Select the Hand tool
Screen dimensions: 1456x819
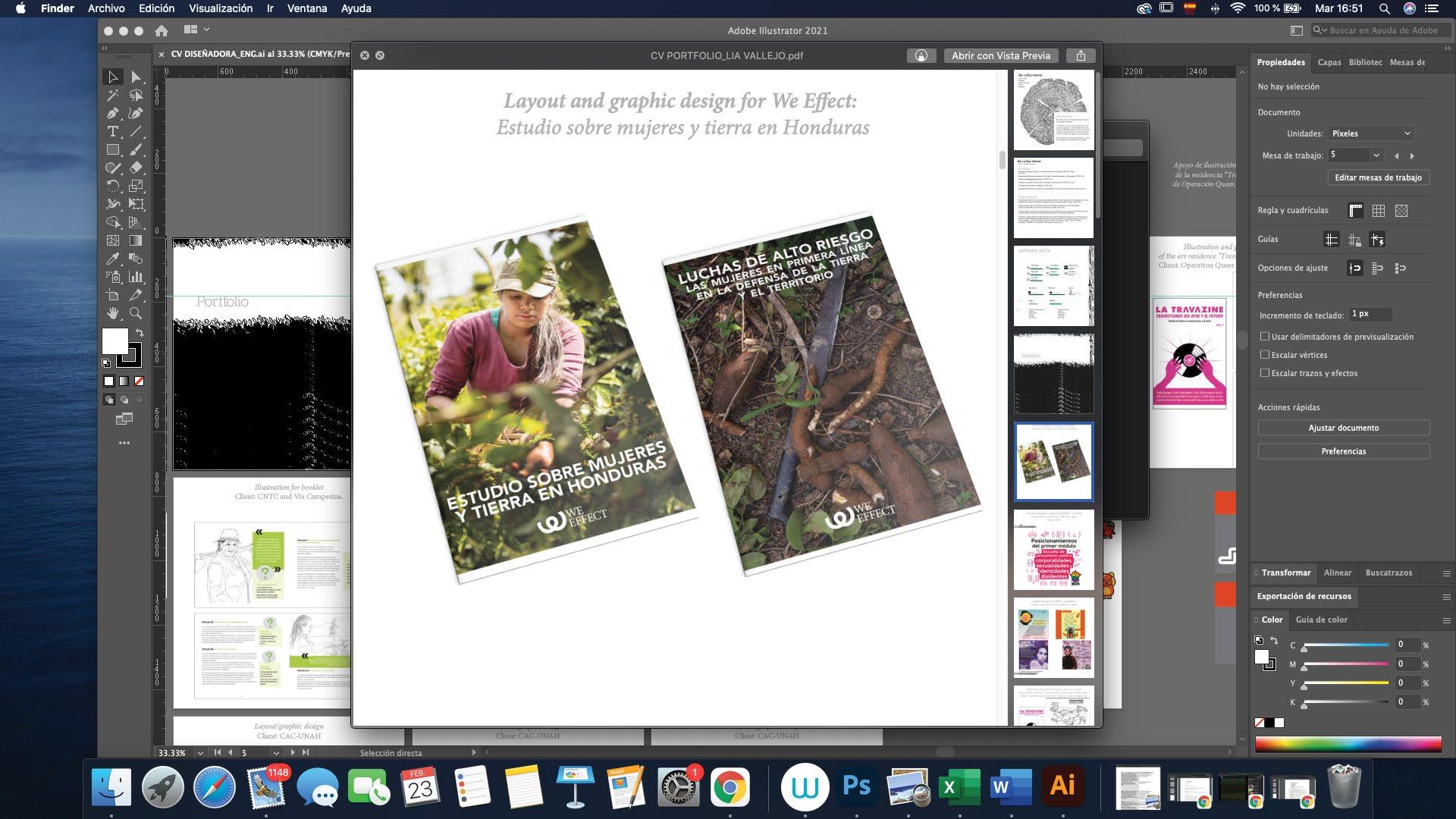click(113, 313)
